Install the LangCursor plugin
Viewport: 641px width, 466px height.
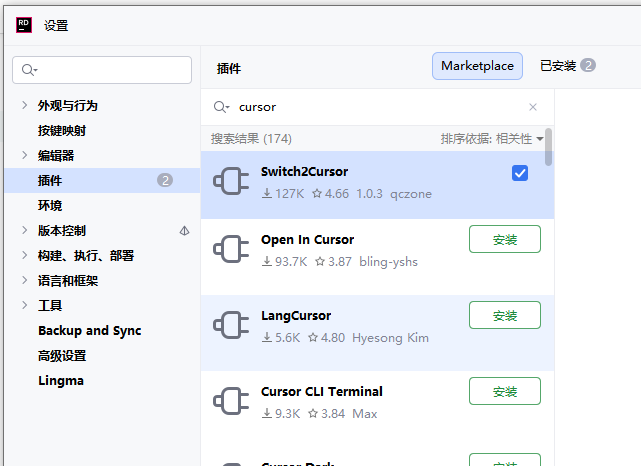(x=505, y=315)
